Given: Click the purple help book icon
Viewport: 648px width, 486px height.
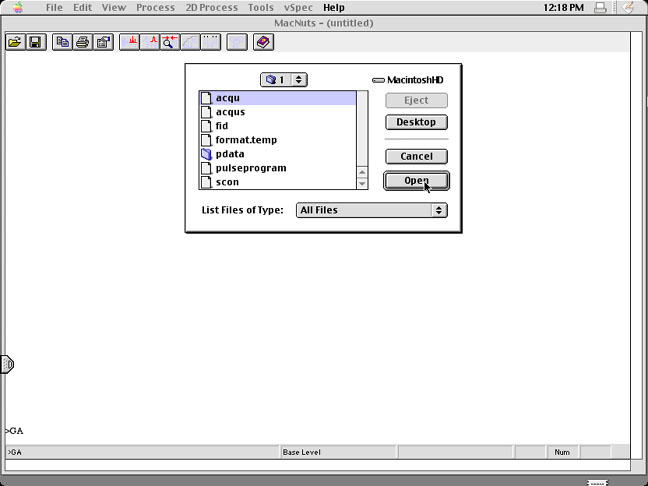Looking at the screenshot, I should (264, 42).
